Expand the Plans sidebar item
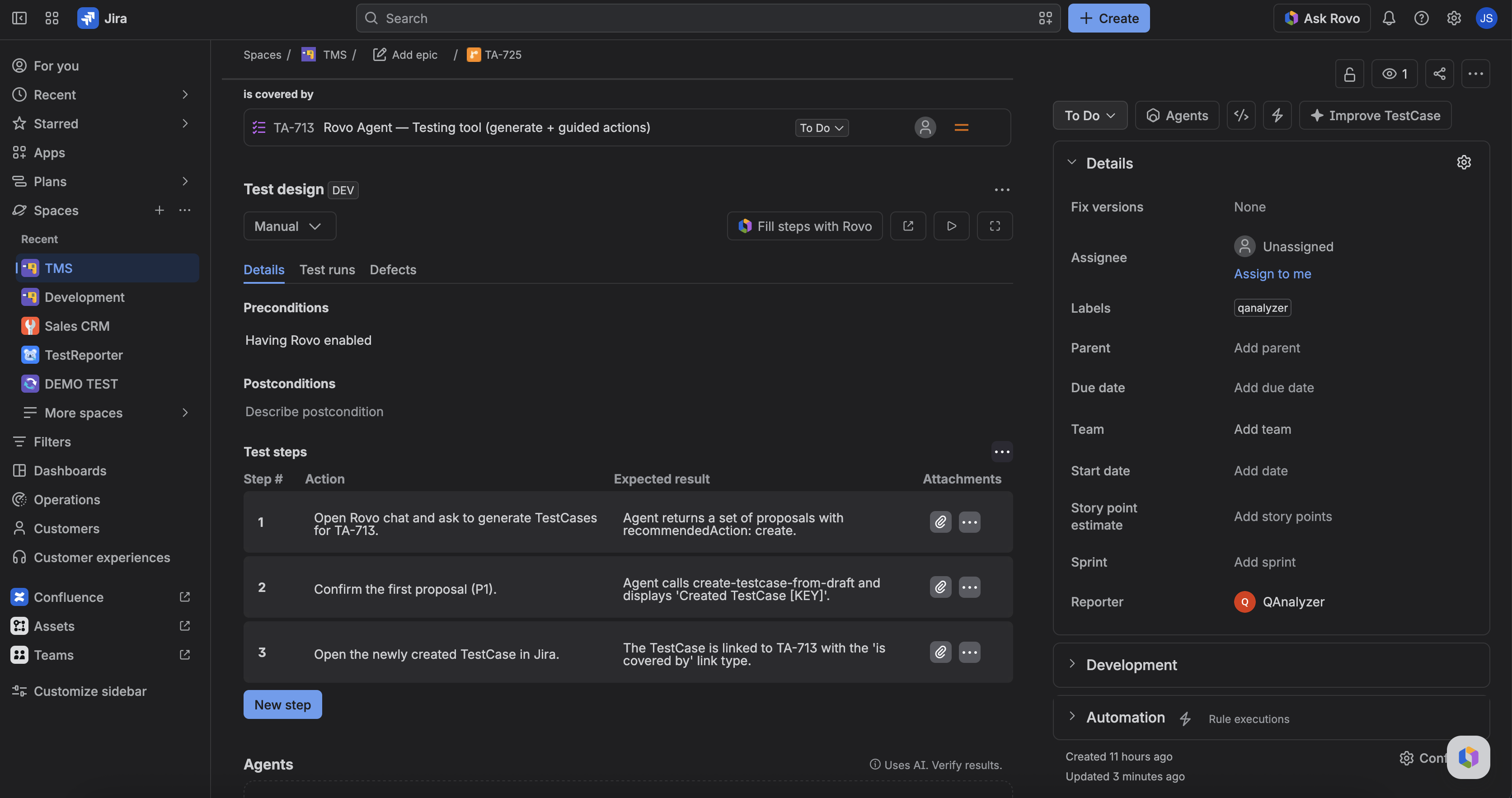 tap(185, 181)
